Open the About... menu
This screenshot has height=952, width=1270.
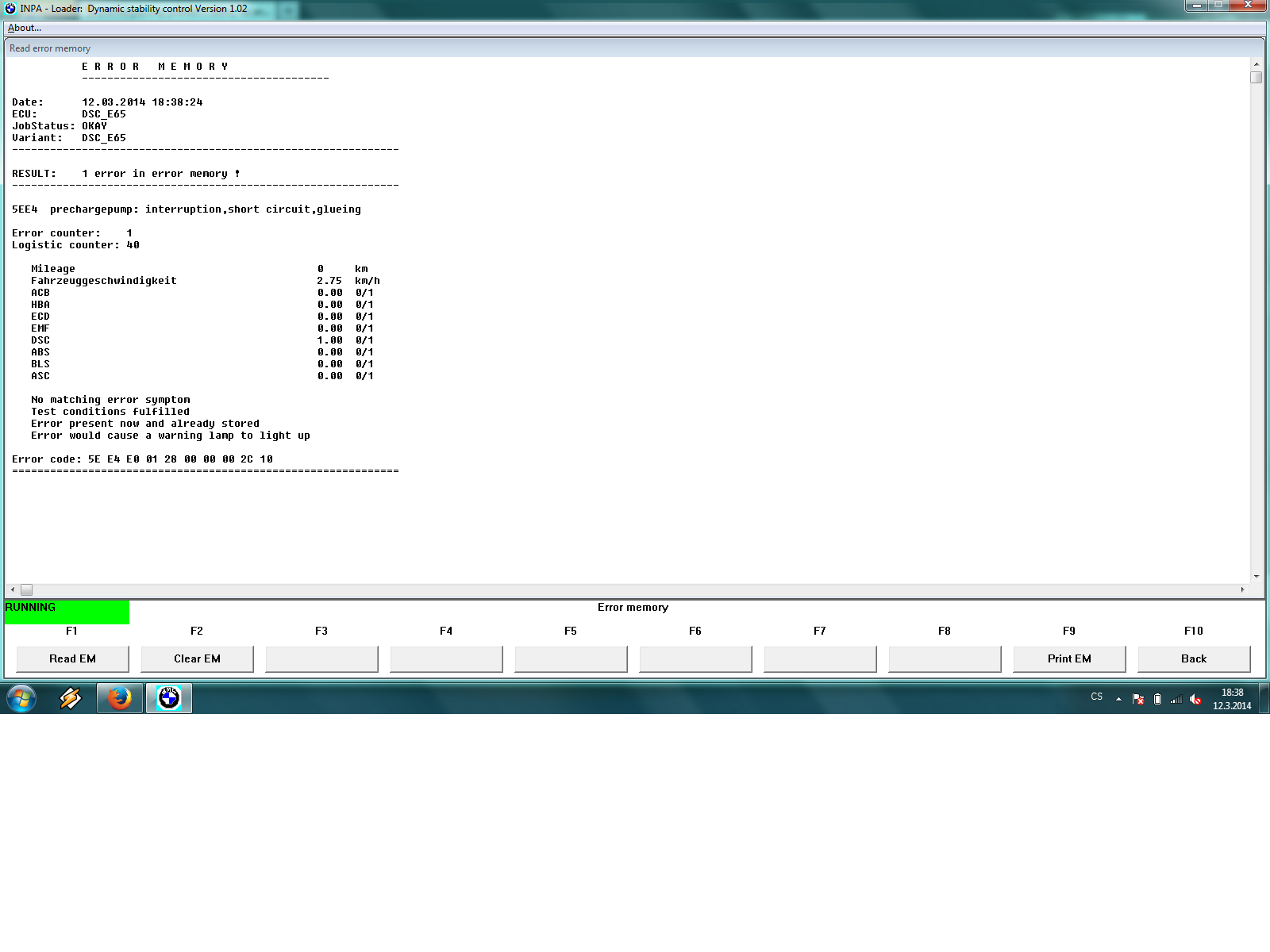24,28
